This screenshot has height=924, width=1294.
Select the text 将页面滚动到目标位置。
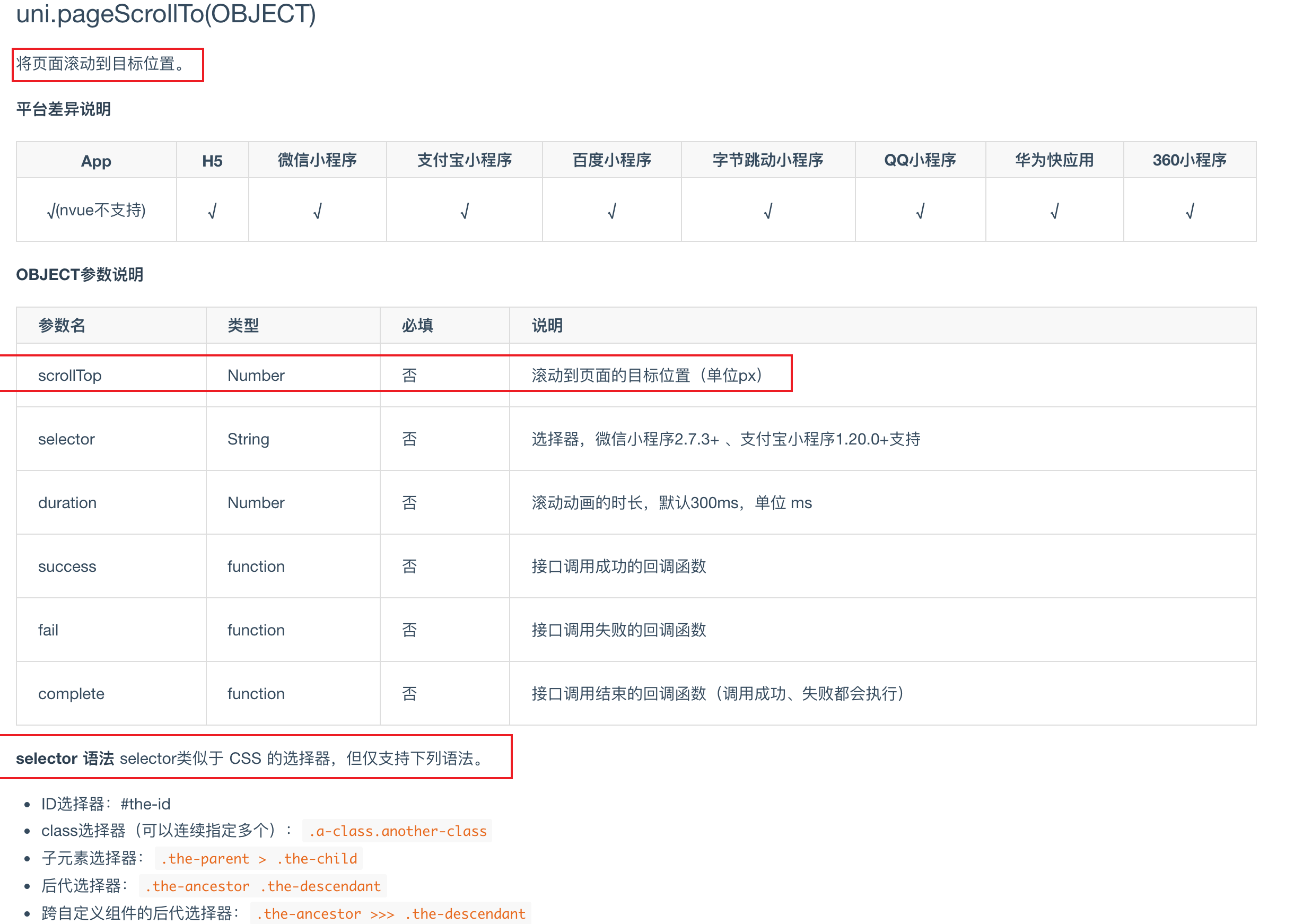click(x=101, y=64)
